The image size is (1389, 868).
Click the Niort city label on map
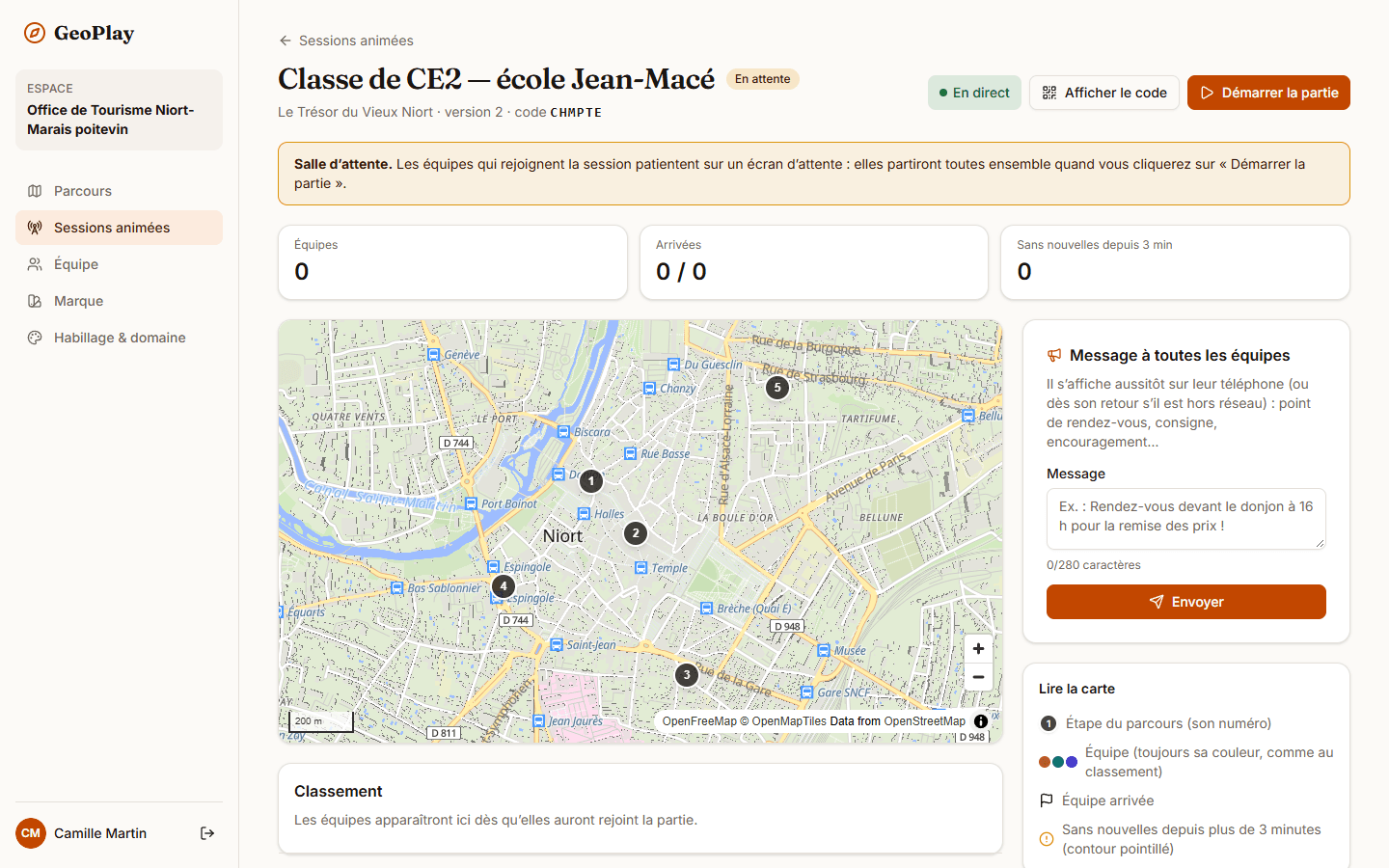[562, 536]
